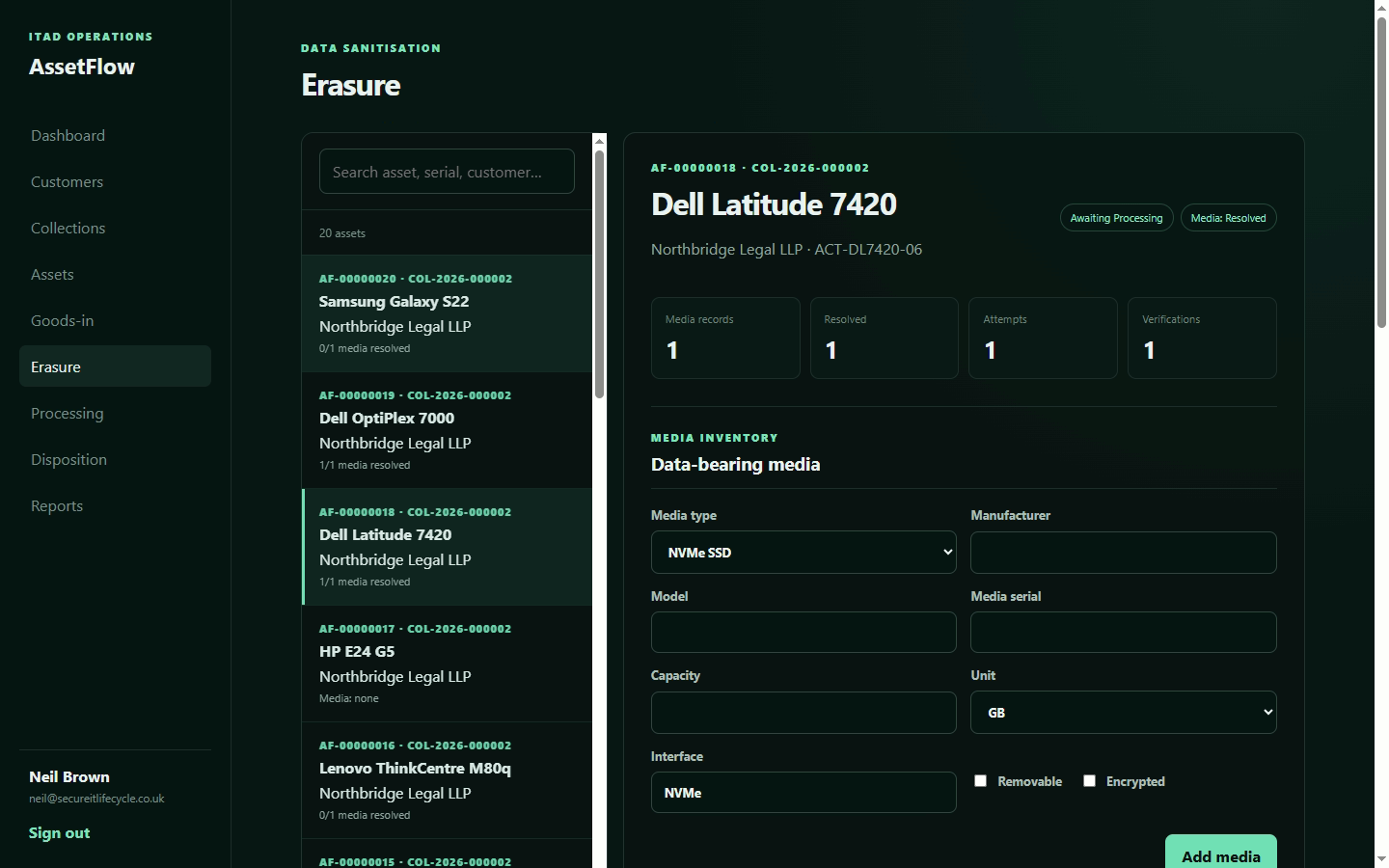The image size is (1389, 868).
Task: Open the Processing section
Action: [115, 414]
